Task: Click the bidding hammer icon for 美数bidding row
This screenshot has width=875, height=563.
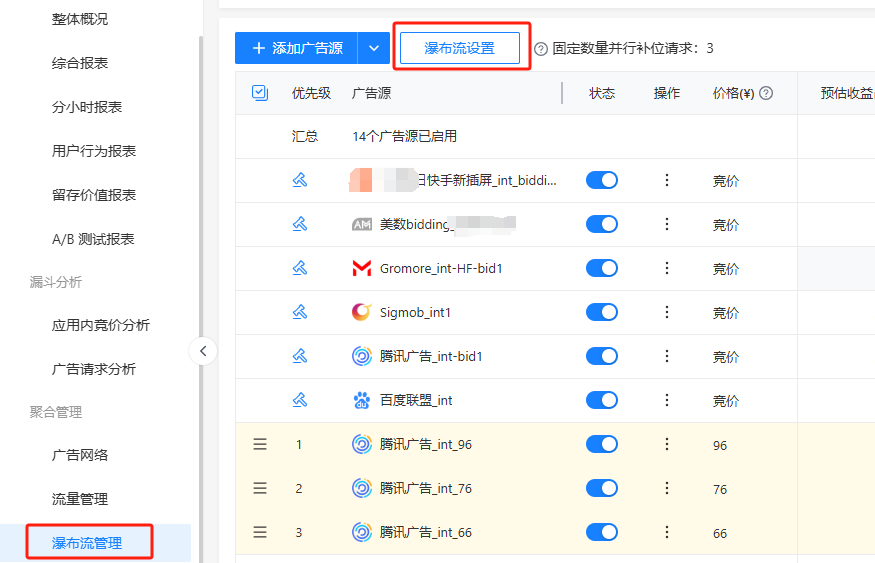Action: click(299, 224)
